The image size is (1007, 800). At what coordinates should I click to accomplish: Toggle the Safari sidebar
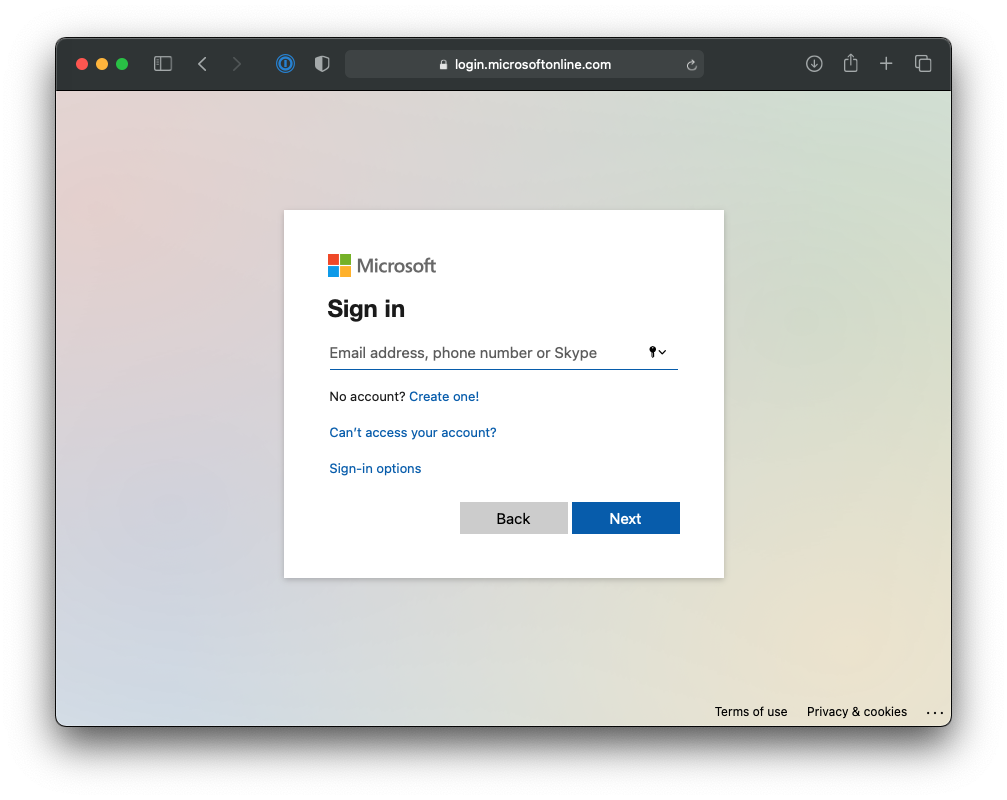(162, 64)
